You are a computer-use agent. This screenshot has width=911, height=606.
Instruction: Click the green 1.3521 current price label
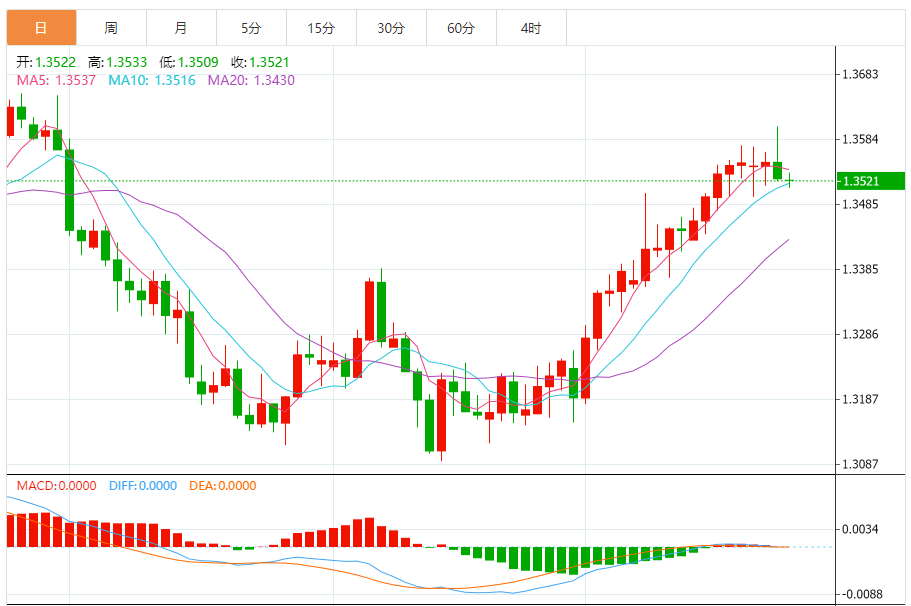click(870, 181)
